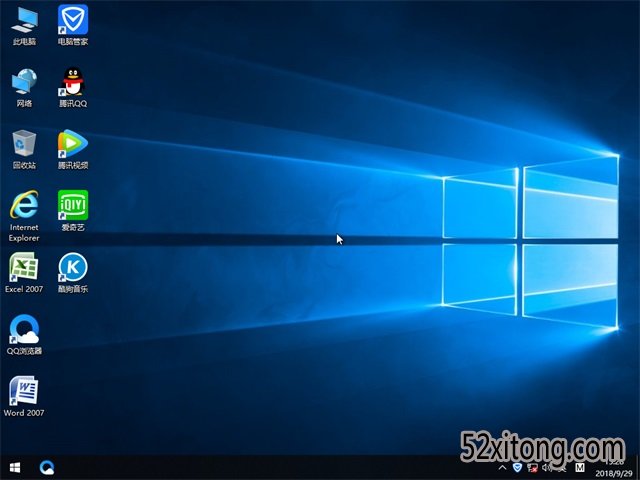Select the Excel 2007 desktop shortcut

pyautogui.click(x=24, y=273)
